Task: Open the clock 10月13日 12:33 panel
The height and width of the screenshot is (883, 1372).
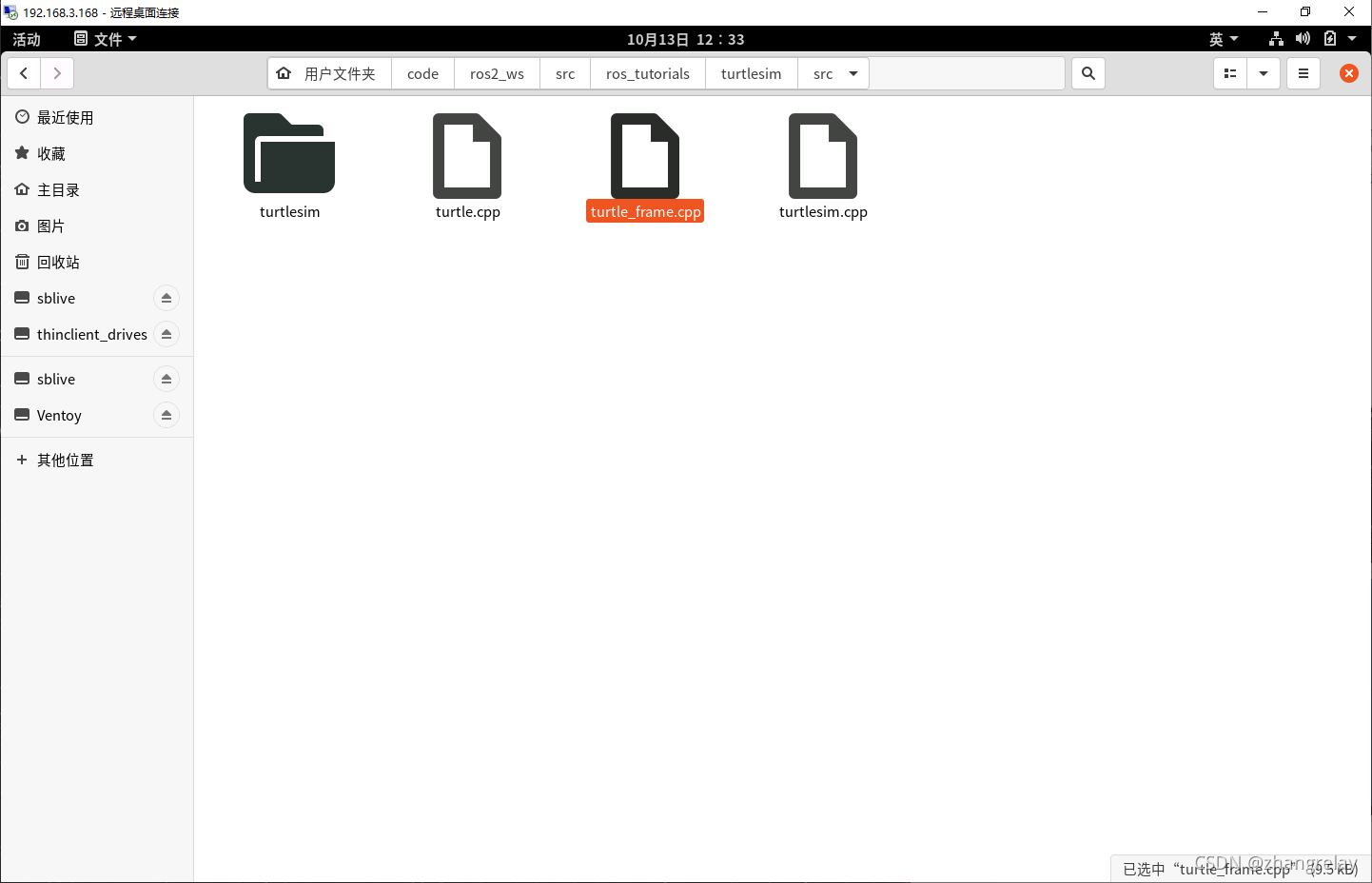Action: (x=685, y=39)
